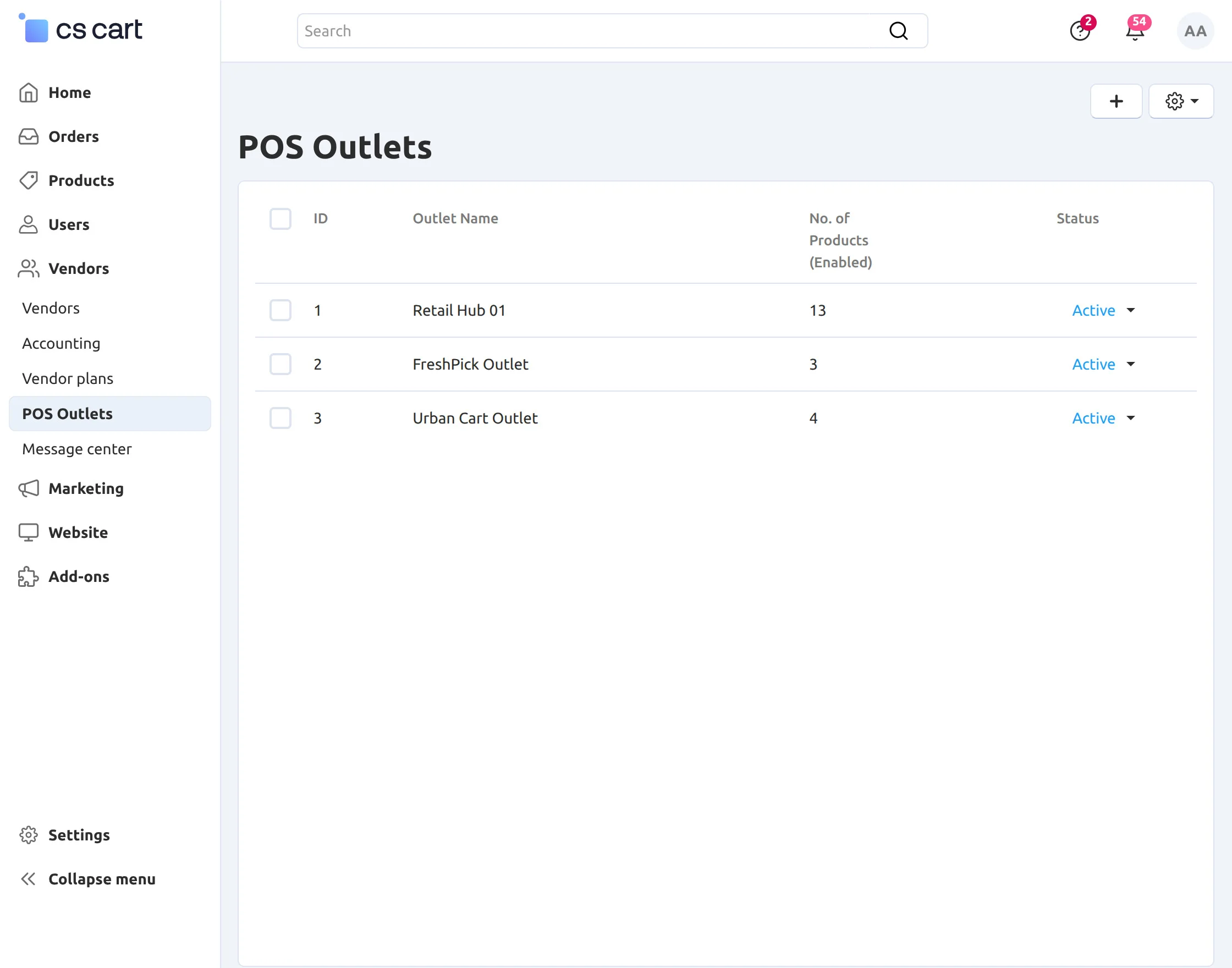This screenshot has height=968, width=1232.
Task: Go to Vendor plans submenu item
Action: point(68,378)
